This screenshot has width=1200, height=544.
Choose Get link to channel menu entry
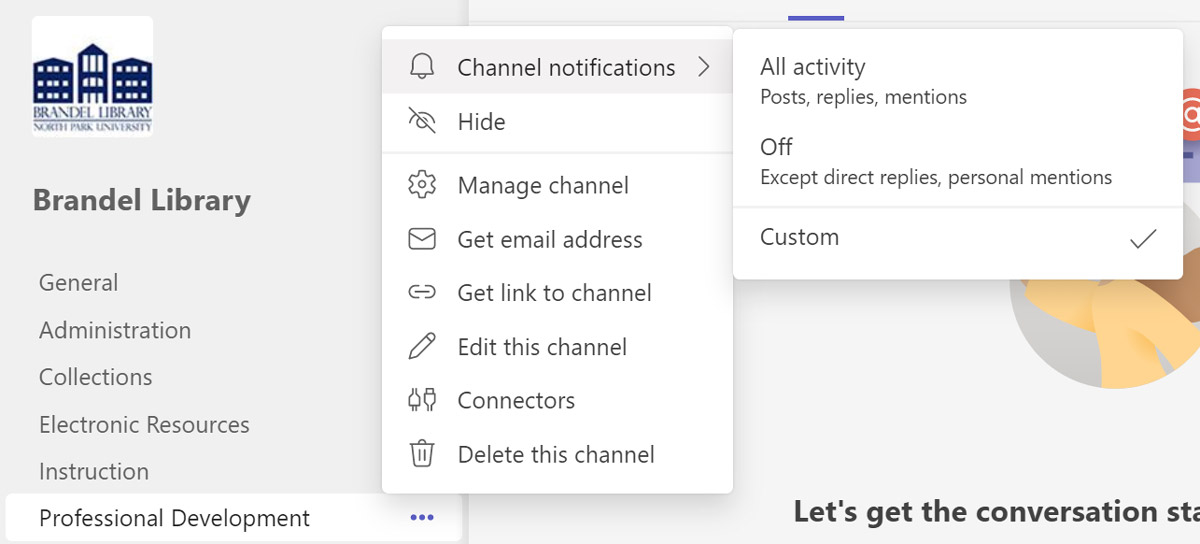(x=554, y=293)
